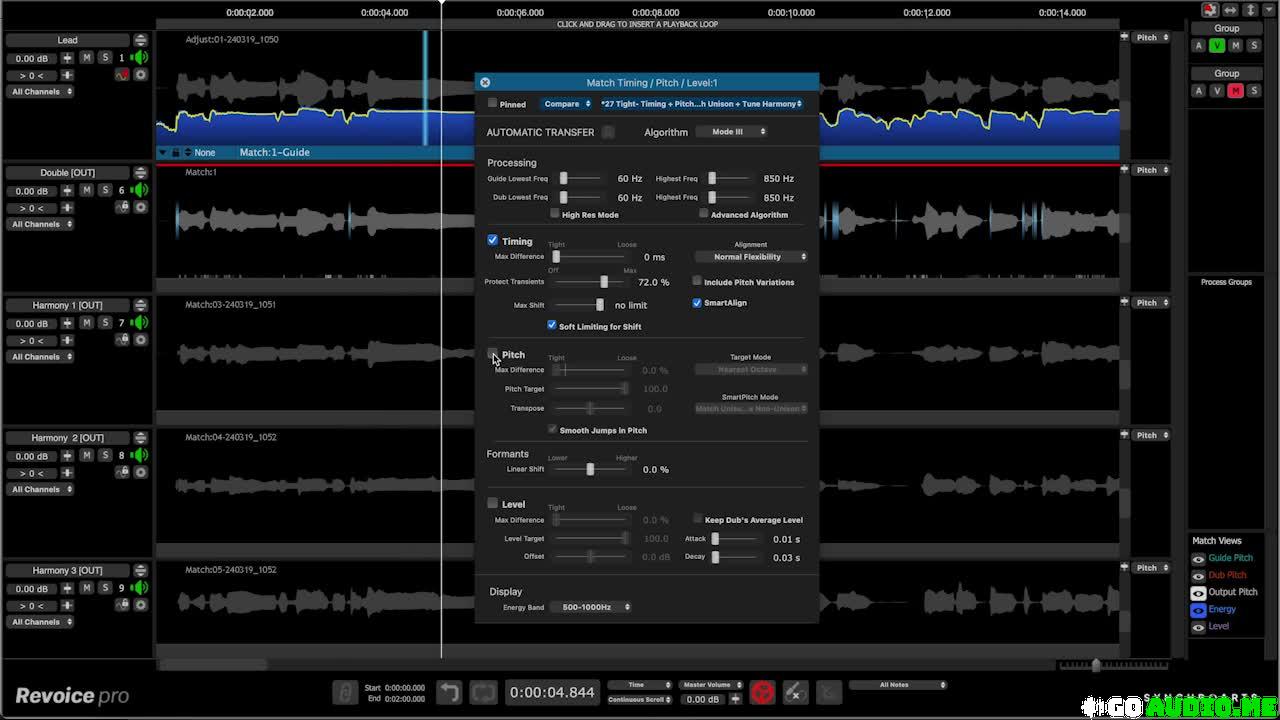Close the Match Timing / Pitch / Level panel

click(x=485, y=83)
